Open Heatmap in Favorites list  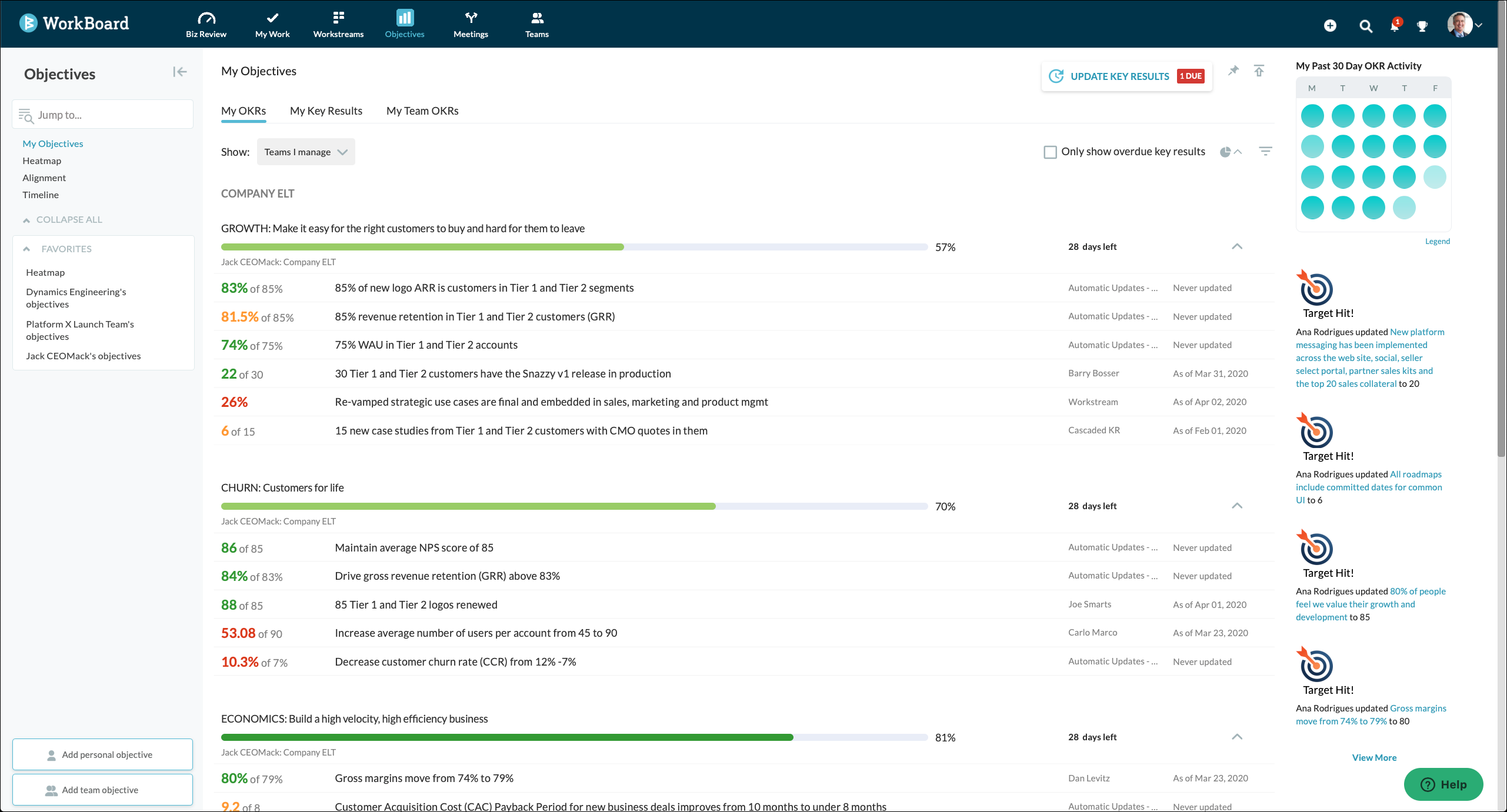pos(45,272)
